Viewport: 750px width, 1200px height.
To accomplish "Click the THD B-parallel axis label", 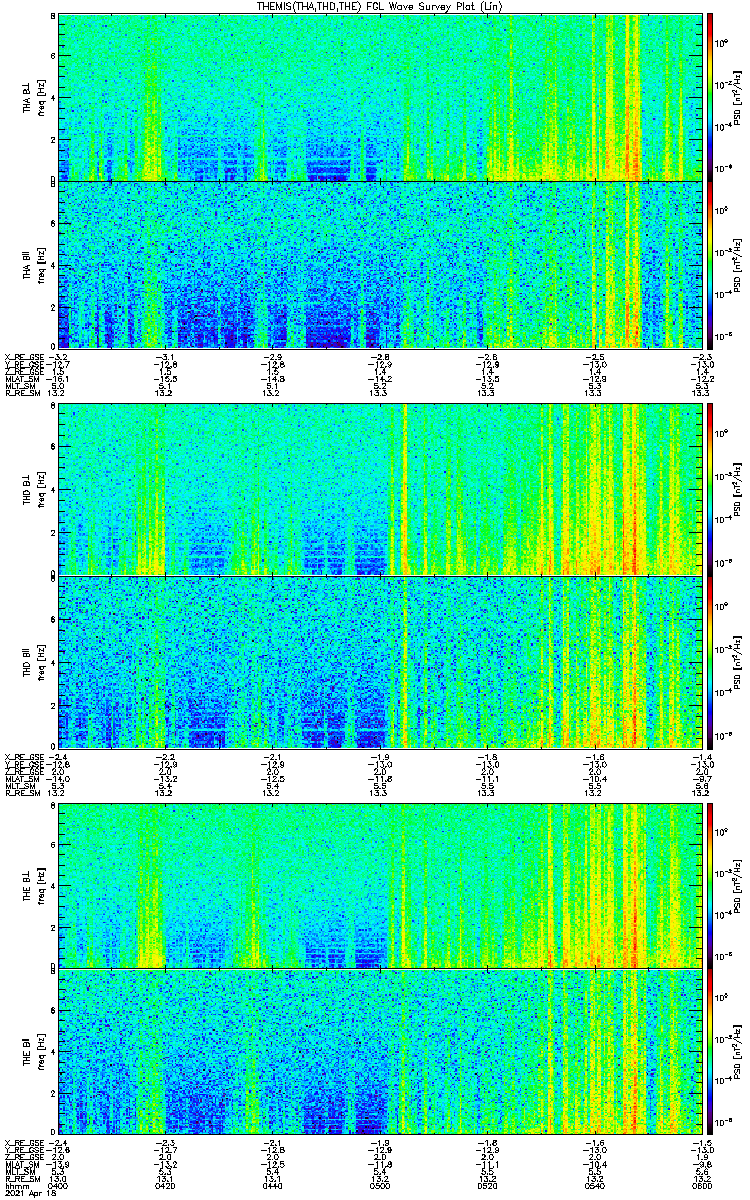I will click(x=28, y=660).
